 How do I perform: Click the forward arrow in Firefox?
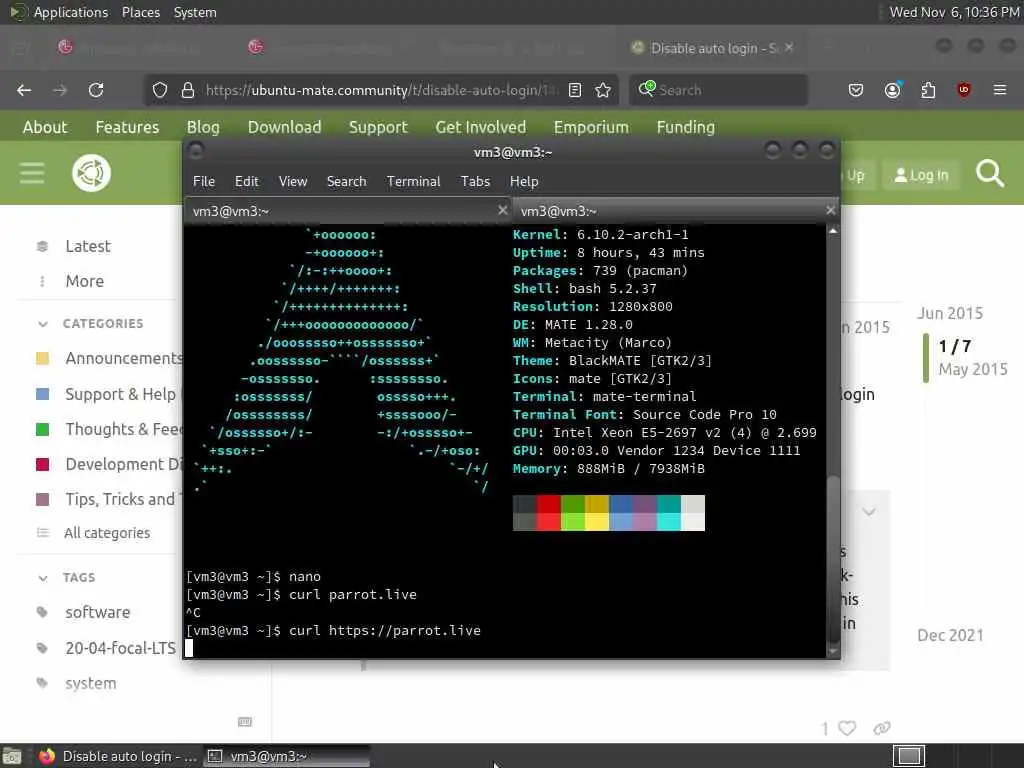(x=60, y=90)
